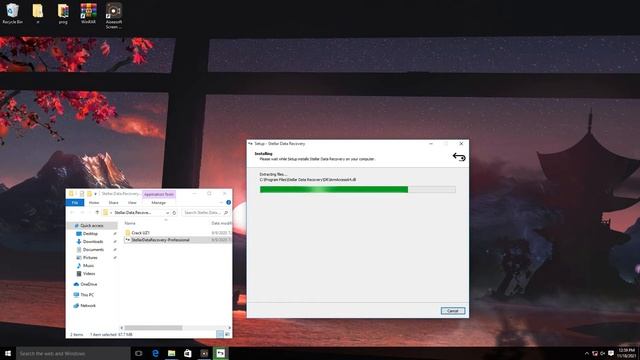Select the StellarDataRecovery Professional file
640x360 pixels.
(x=160, y=240)
